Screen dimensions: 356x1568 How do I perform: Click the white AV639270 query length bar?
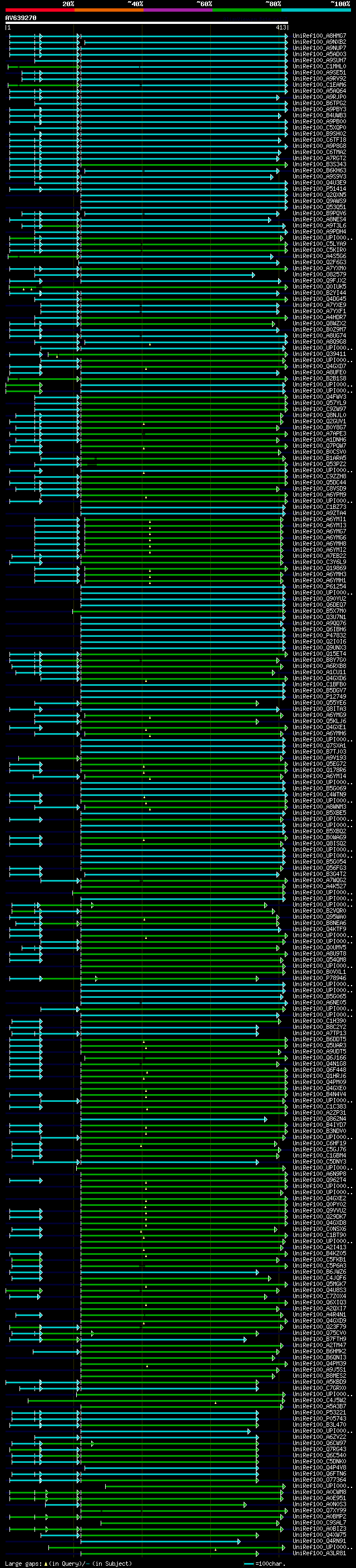(147, 23)
